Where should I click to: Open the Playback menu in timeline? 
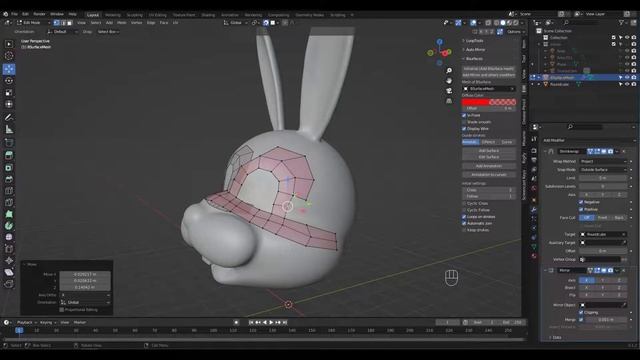(x=26, y=322)
